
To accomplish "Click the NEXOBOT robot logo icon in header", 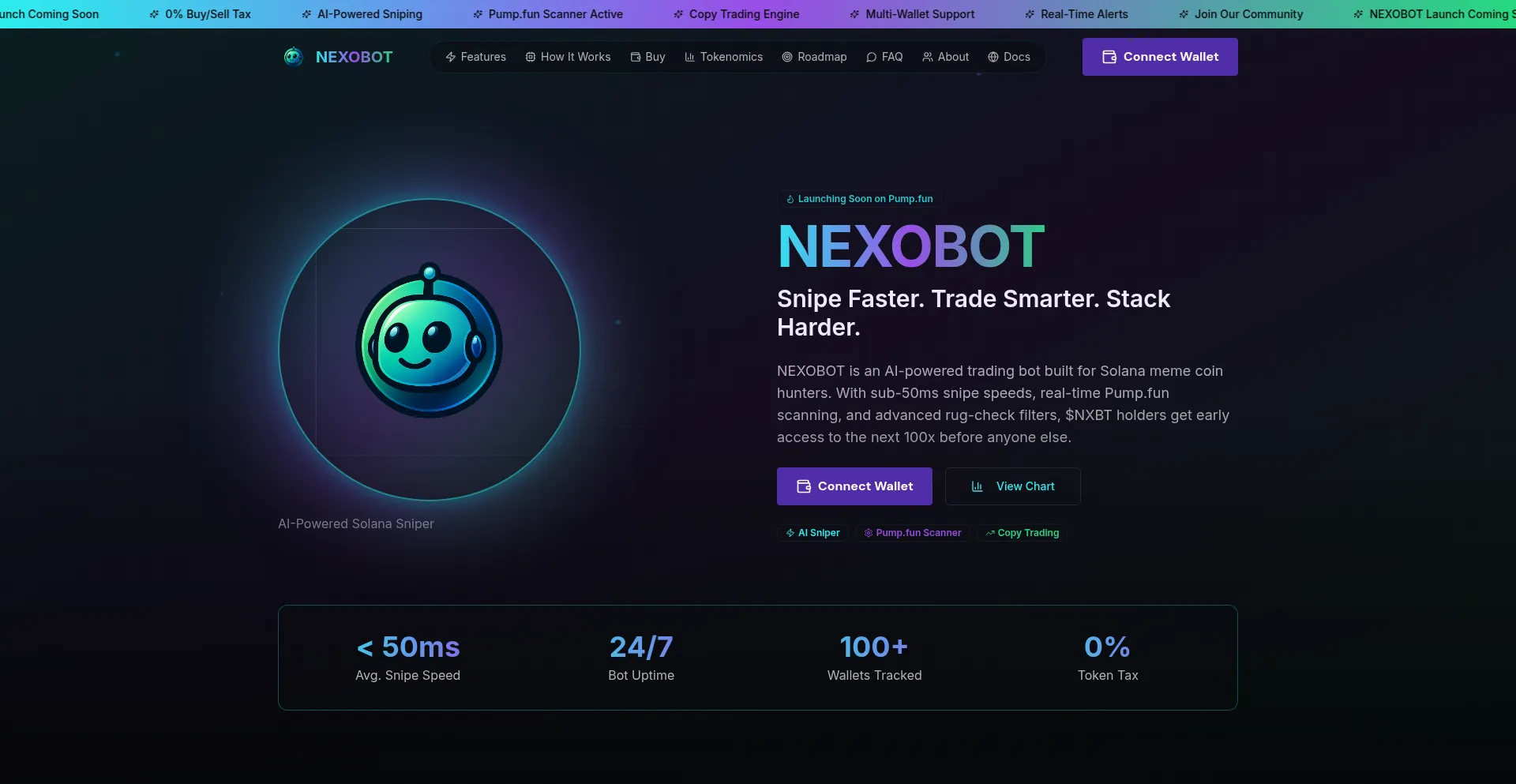I will (293, 57).
